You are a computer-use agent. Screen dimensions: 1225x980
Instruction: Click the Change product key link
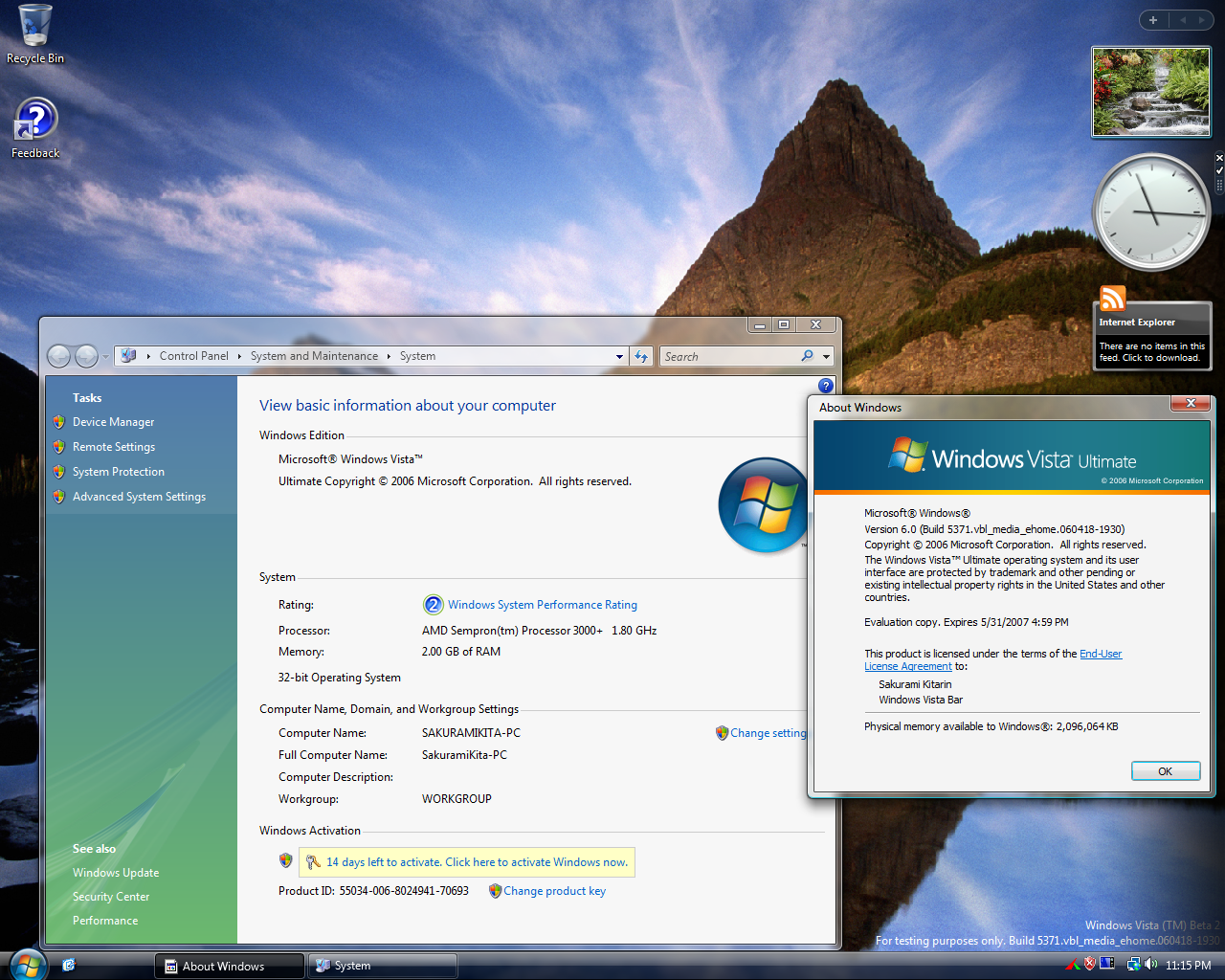coord(555,891)
